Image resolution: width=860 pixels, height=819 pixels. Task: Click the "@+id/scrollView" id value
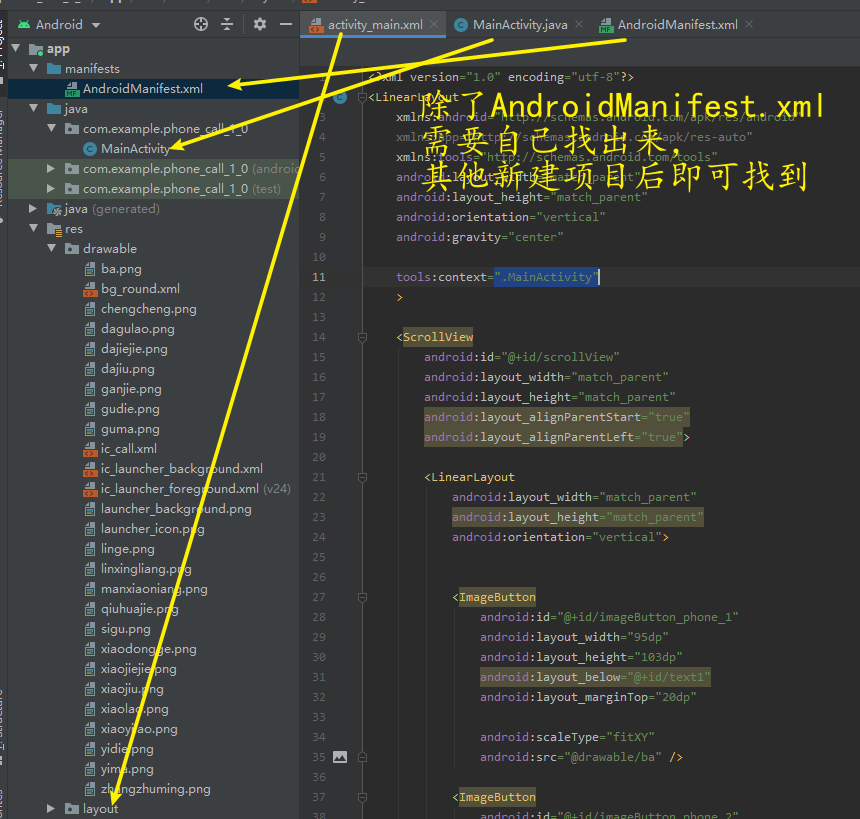click(561, 357)
